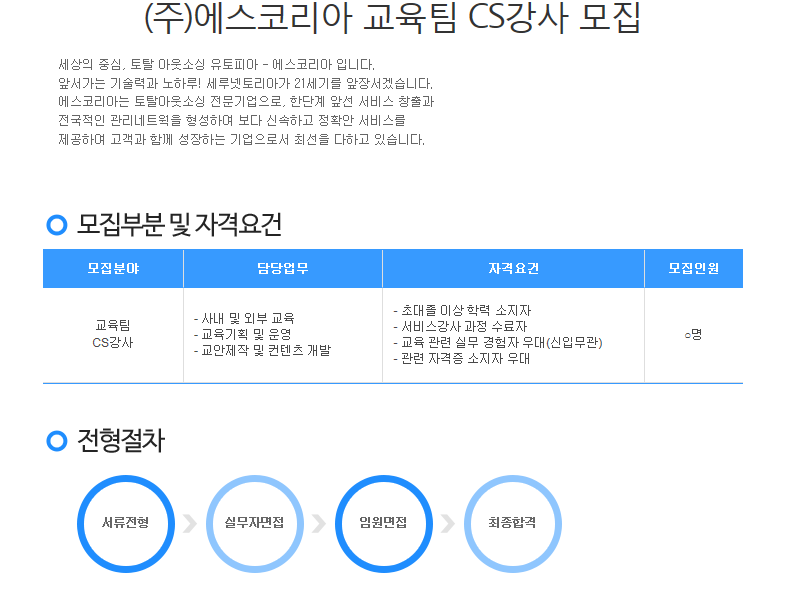
Task: Click the requirement "- 관련 자격증 소지자 우대"
Action: coord(461,358)
